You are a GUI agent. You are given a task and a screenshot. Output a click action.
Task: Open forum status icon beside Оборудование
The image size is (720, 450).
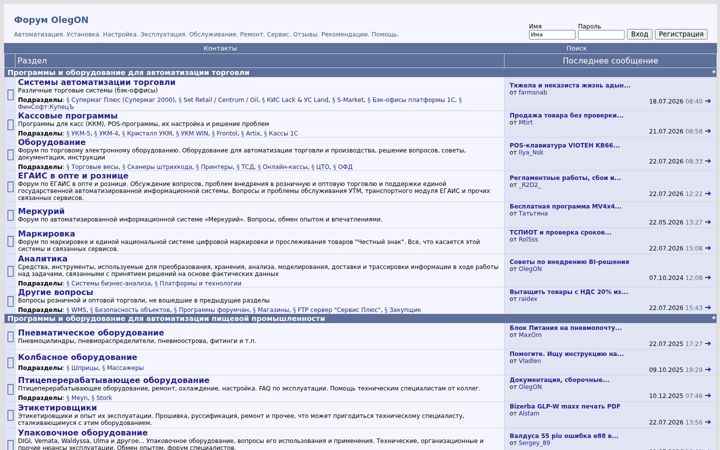coord(10,155)
